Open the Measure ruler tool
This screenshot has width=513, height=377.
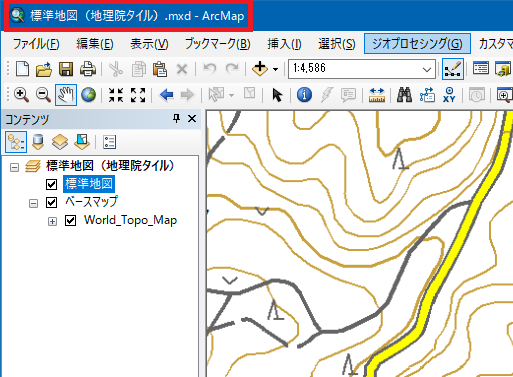[377, 95]
